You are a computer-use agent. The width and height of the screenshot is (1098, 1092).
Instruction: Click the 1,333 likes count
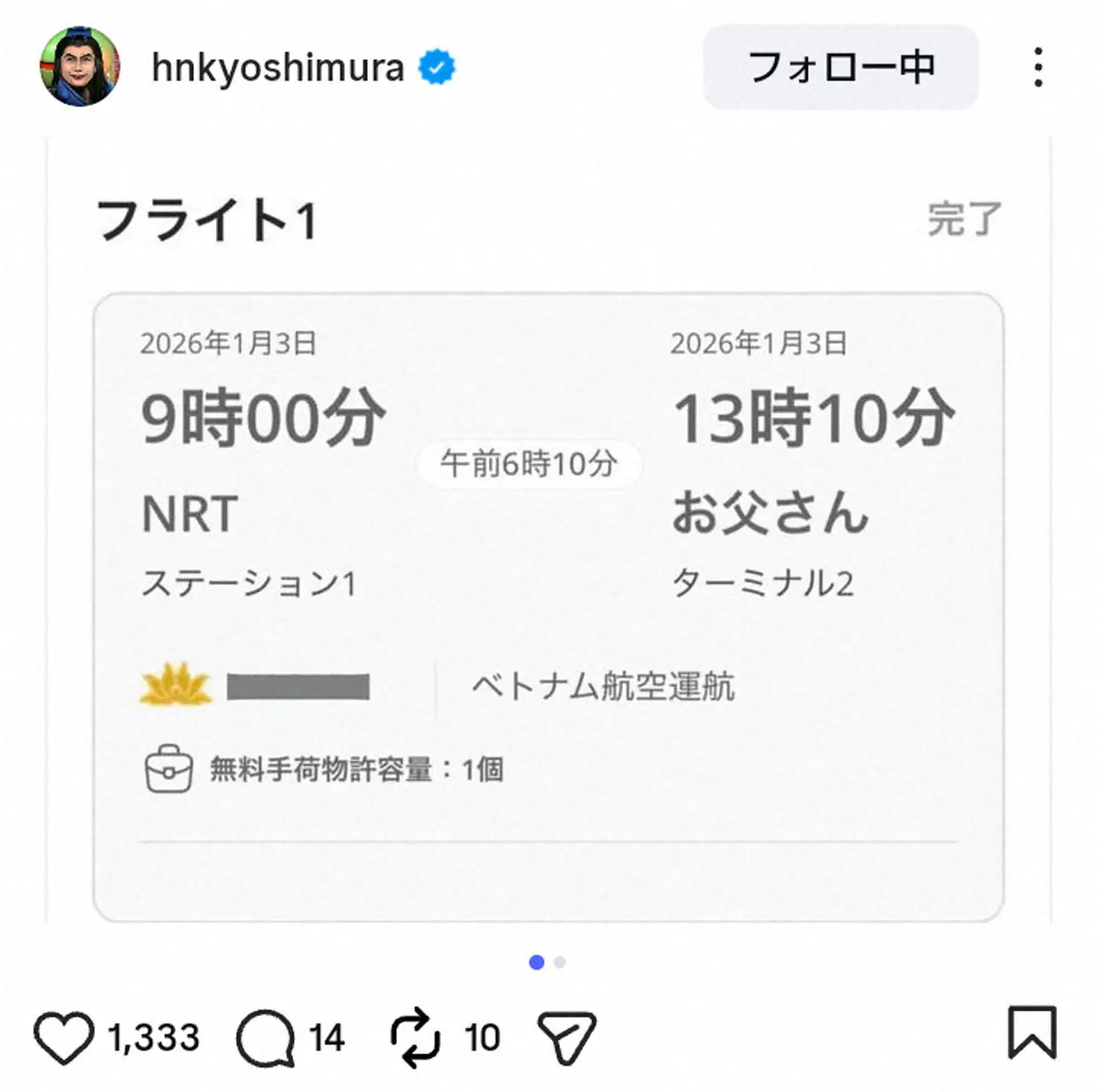coord(153,1038)
